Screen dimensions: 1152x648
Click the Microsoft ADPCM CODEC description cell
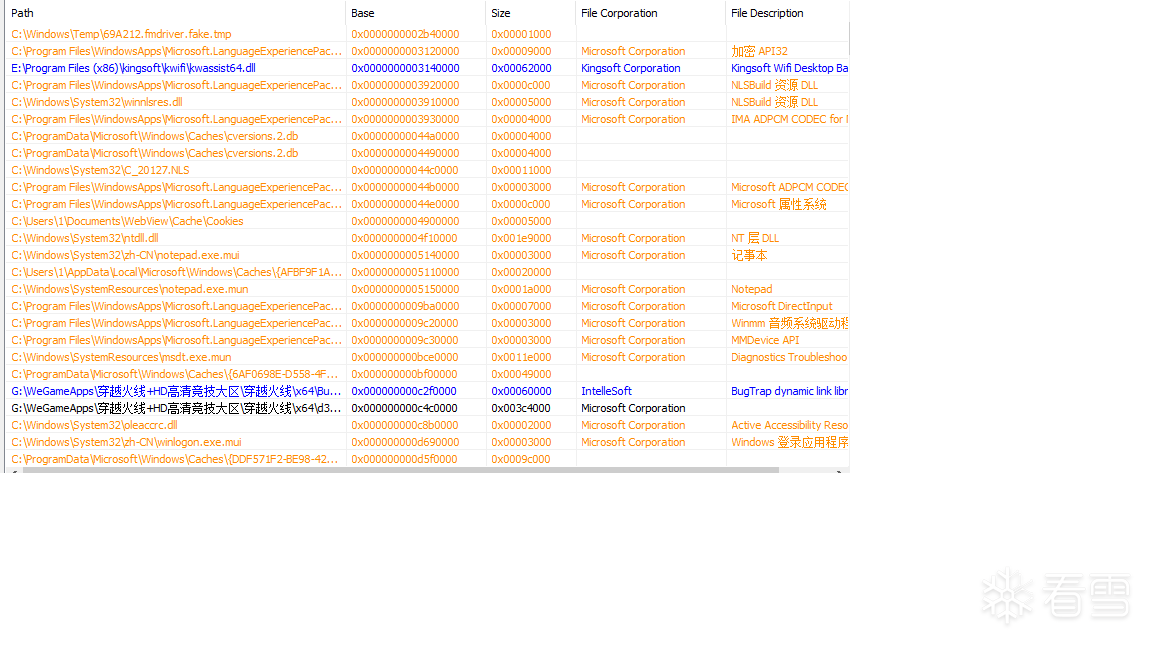tap(790, 187)
